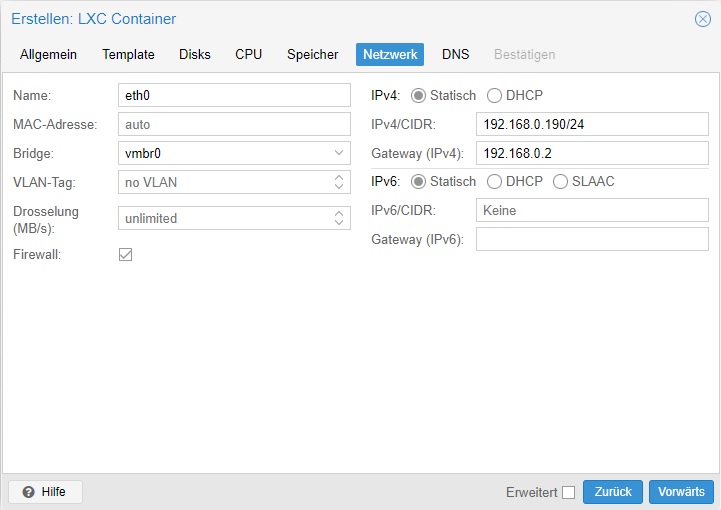
Task: Increase the VLAN-Tag value
Action: tap(339, 178)
